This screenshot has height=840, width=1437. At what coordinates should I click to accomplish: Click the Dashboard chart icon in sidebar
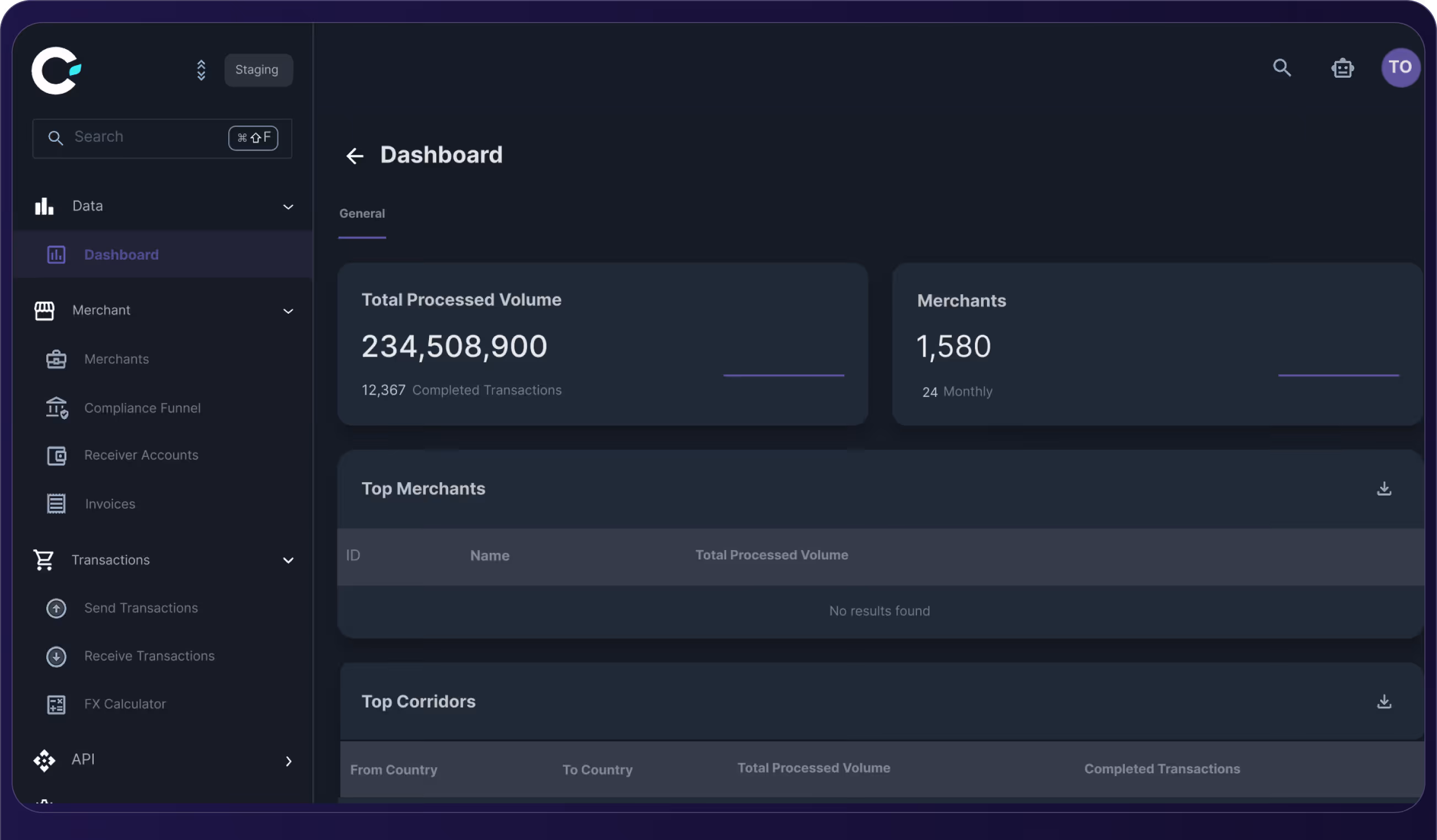(56, 255)
